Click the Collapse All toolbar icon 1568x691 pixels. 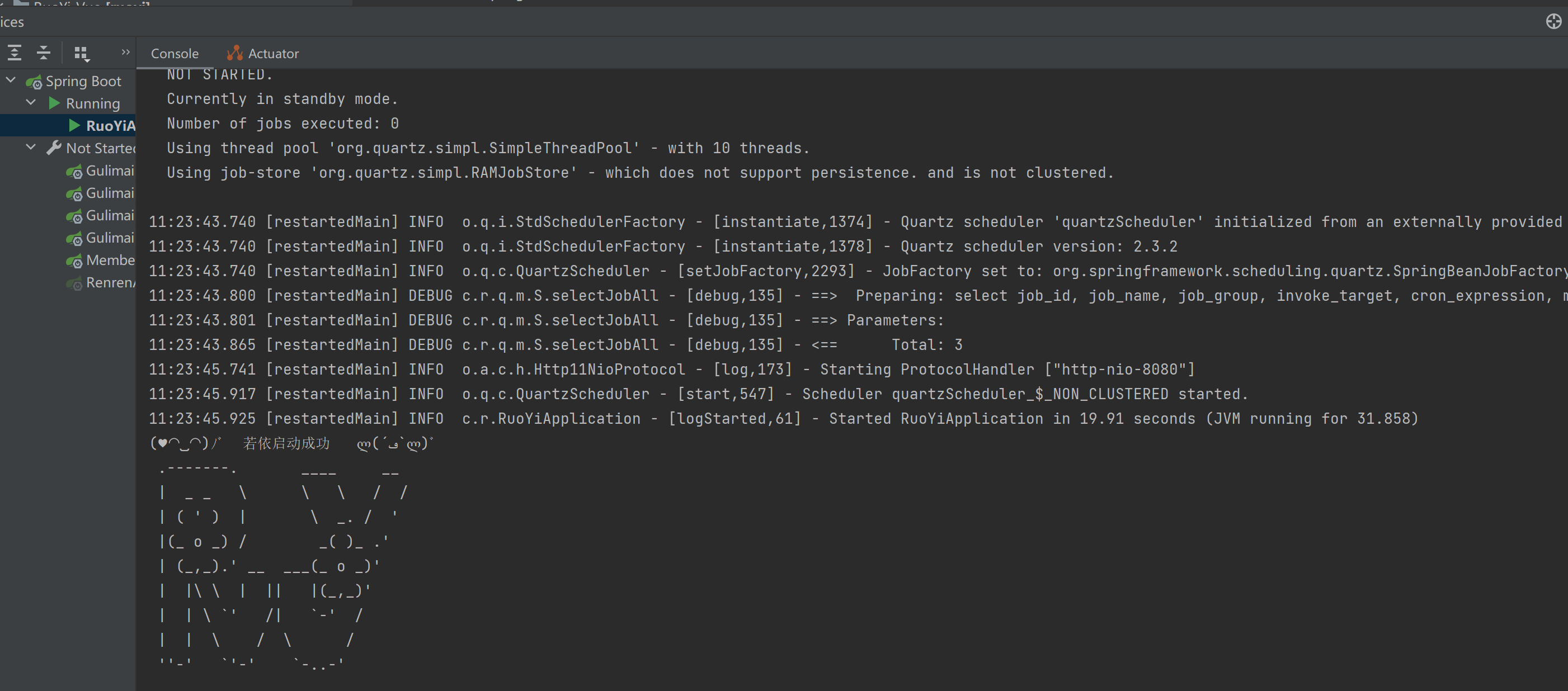(43, 53)
